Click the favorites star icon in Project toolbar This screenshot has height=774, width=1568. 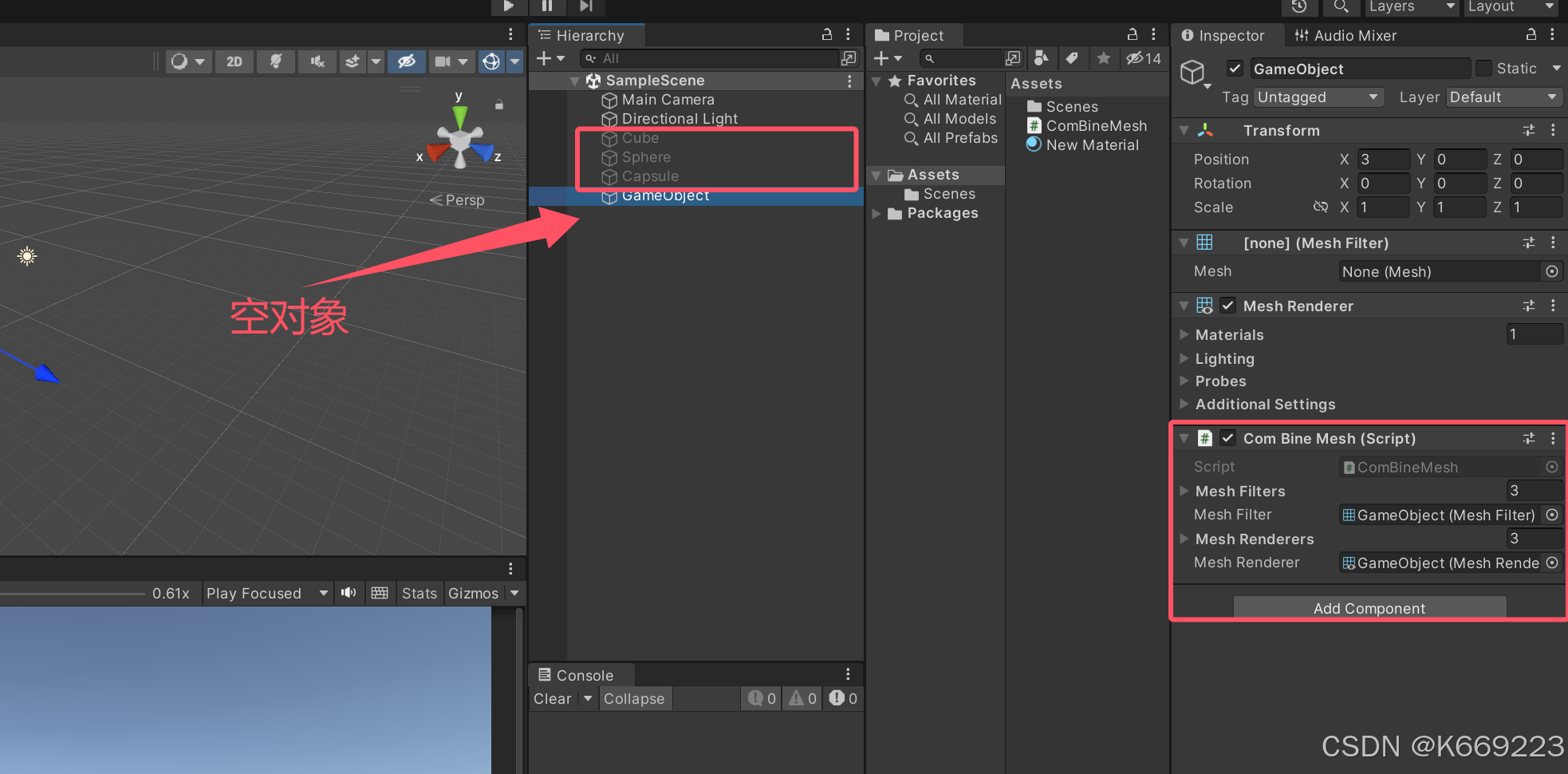tap(1104, 58)
